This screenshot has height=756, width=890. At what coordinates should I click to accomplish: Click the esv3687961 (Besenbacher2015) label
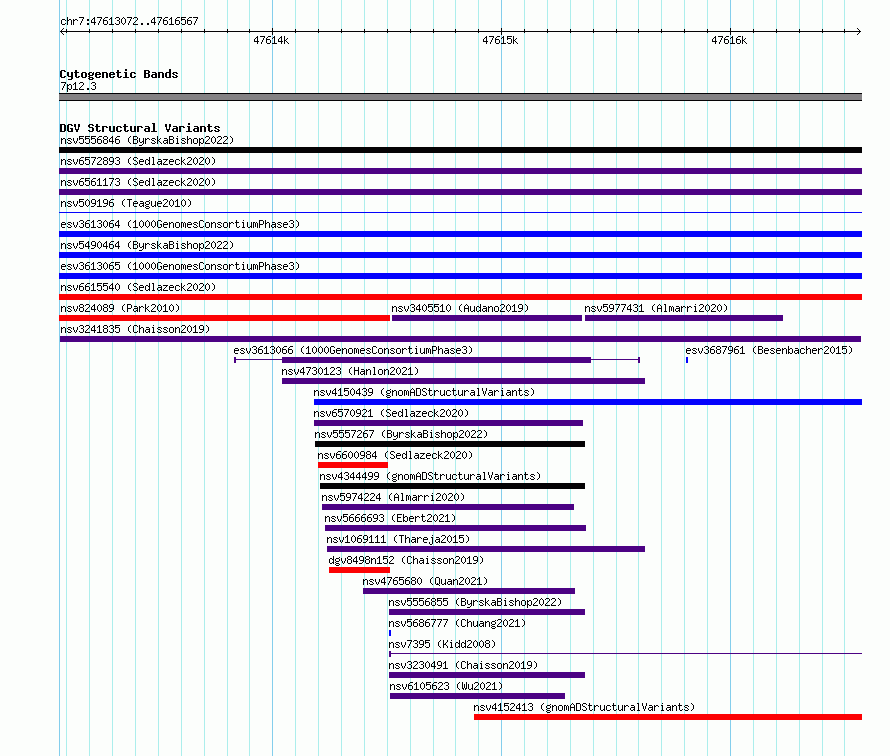click(769, 350)
